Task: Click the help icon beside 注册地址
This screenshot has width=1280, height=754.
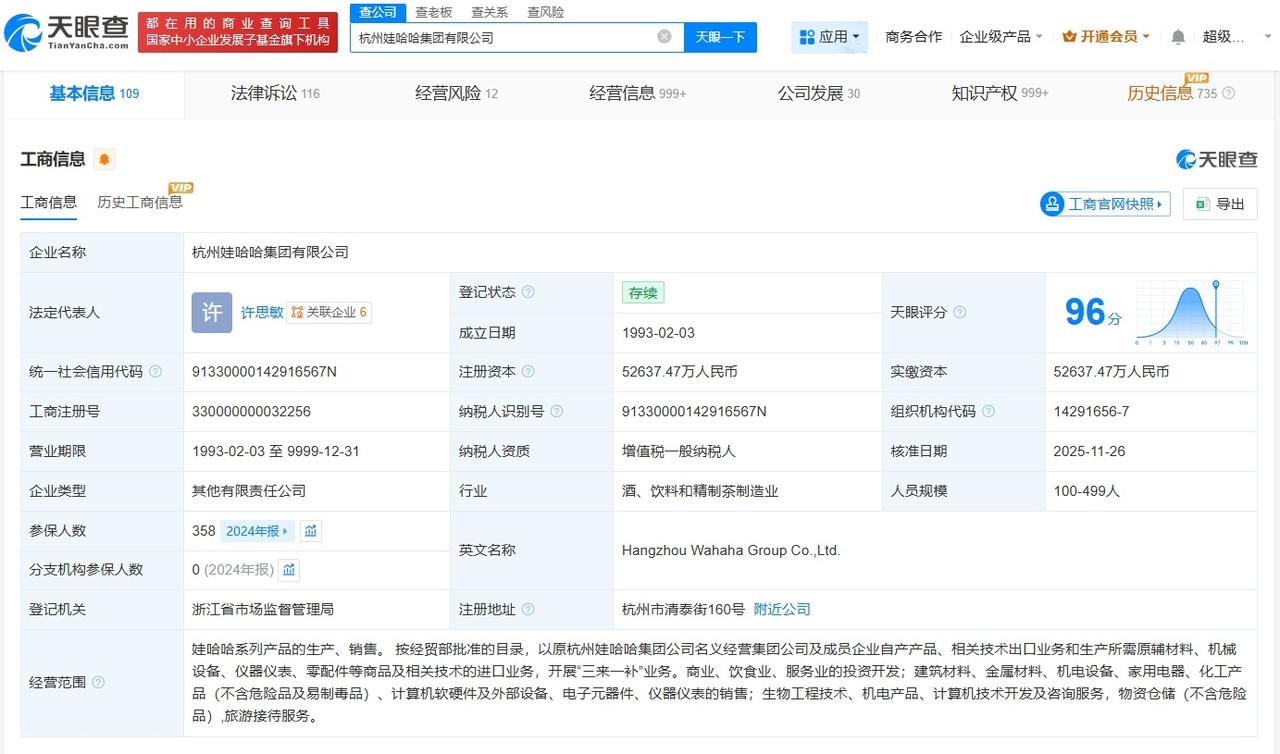Action: pos(528,609)
